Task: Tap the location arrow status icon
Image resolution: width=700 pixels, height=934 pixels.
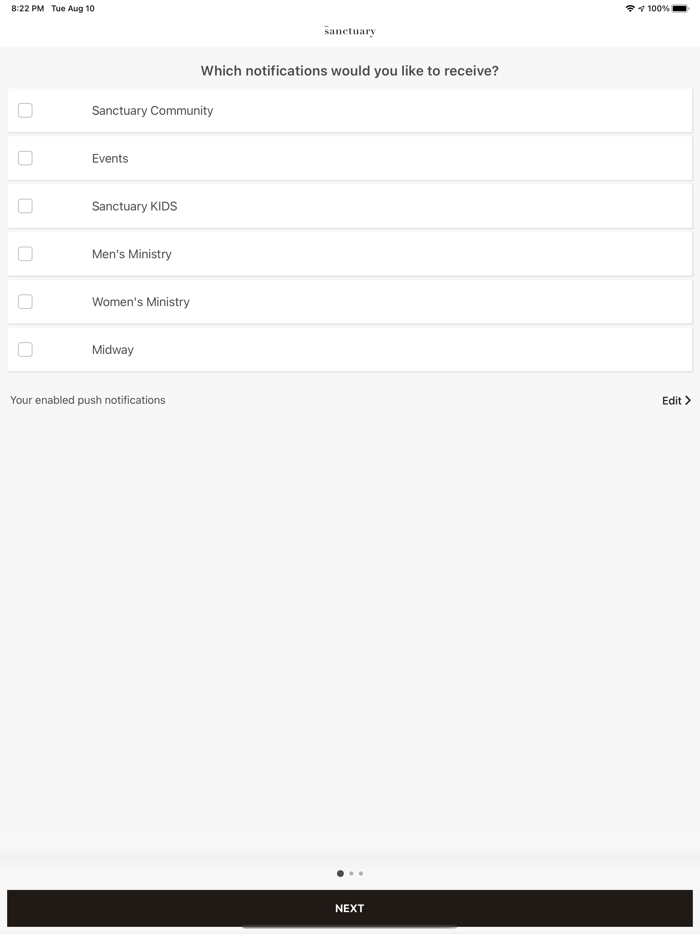Action: pos(641,8)
